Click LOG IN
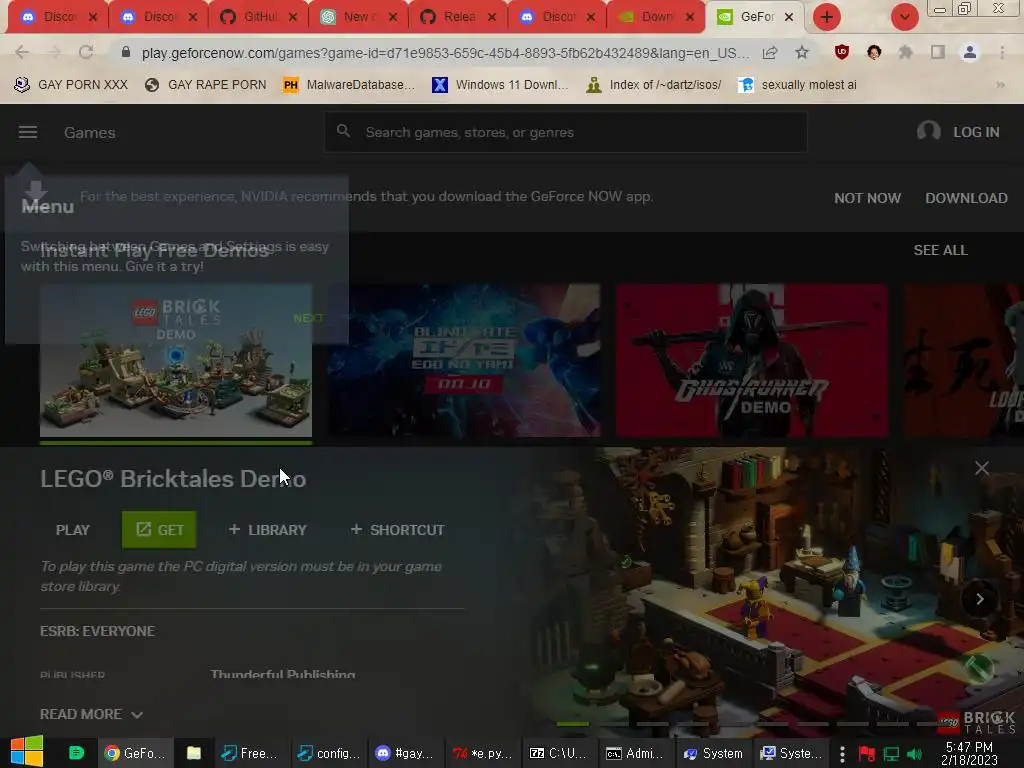Image resolution: width=1024 pixels, height=768 pixels. pyautogui.click(x=976, y=132)
